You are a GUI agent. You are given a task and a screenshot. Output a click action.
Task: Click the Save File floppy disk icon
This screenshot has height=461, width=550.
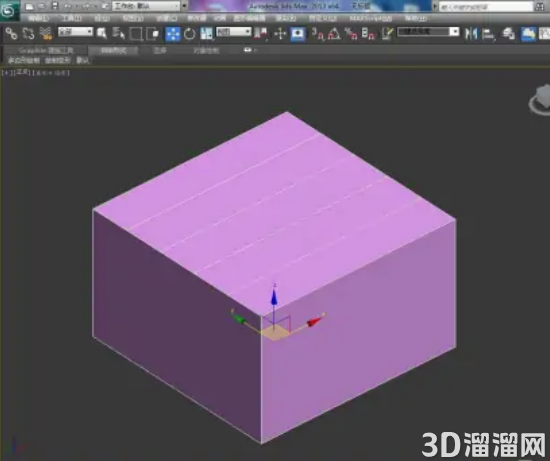(x=55, y=6)
